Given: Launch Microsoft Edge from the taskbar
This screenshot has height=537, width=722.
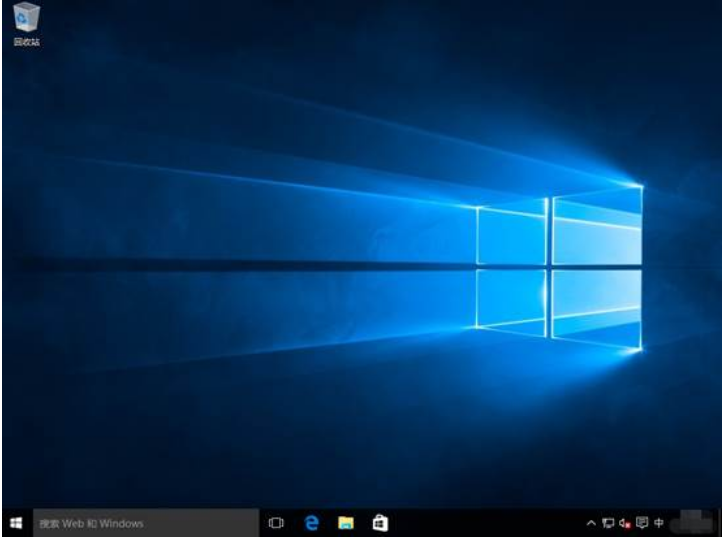Looking at the screenshot, I should point(311,523).
